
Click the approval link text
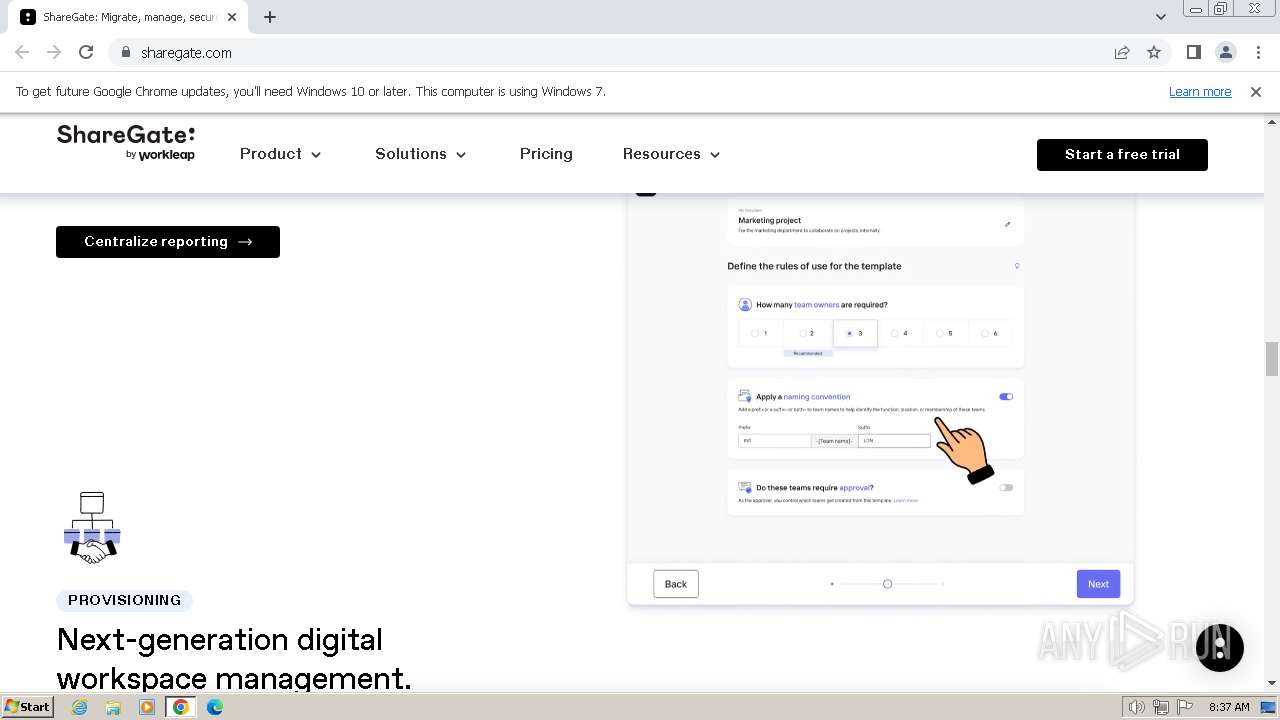point(855,488)
